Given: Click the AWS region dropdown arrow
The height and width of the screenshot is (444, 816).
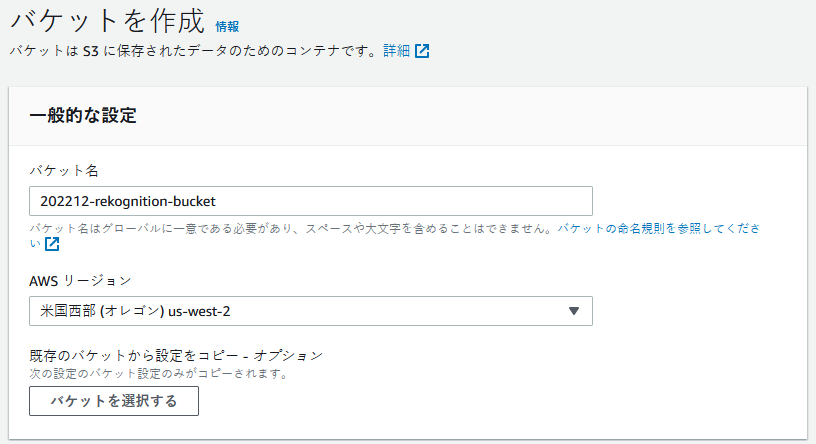Looking at the screenshot, I should pos(574,311).
